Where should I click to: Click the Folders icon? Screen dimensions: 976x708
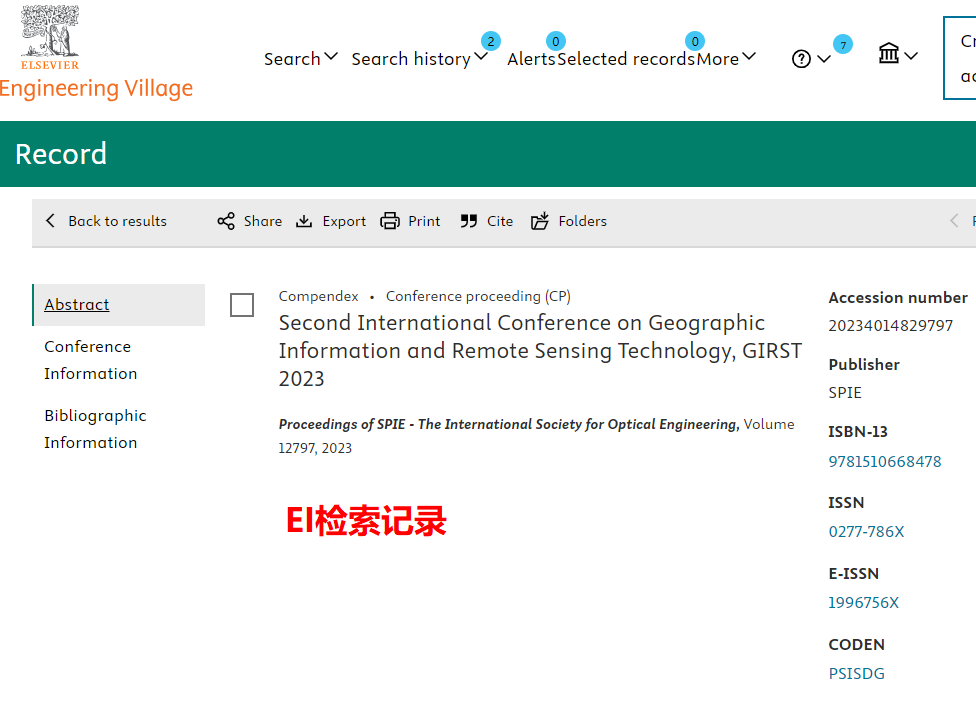point(540,220)
